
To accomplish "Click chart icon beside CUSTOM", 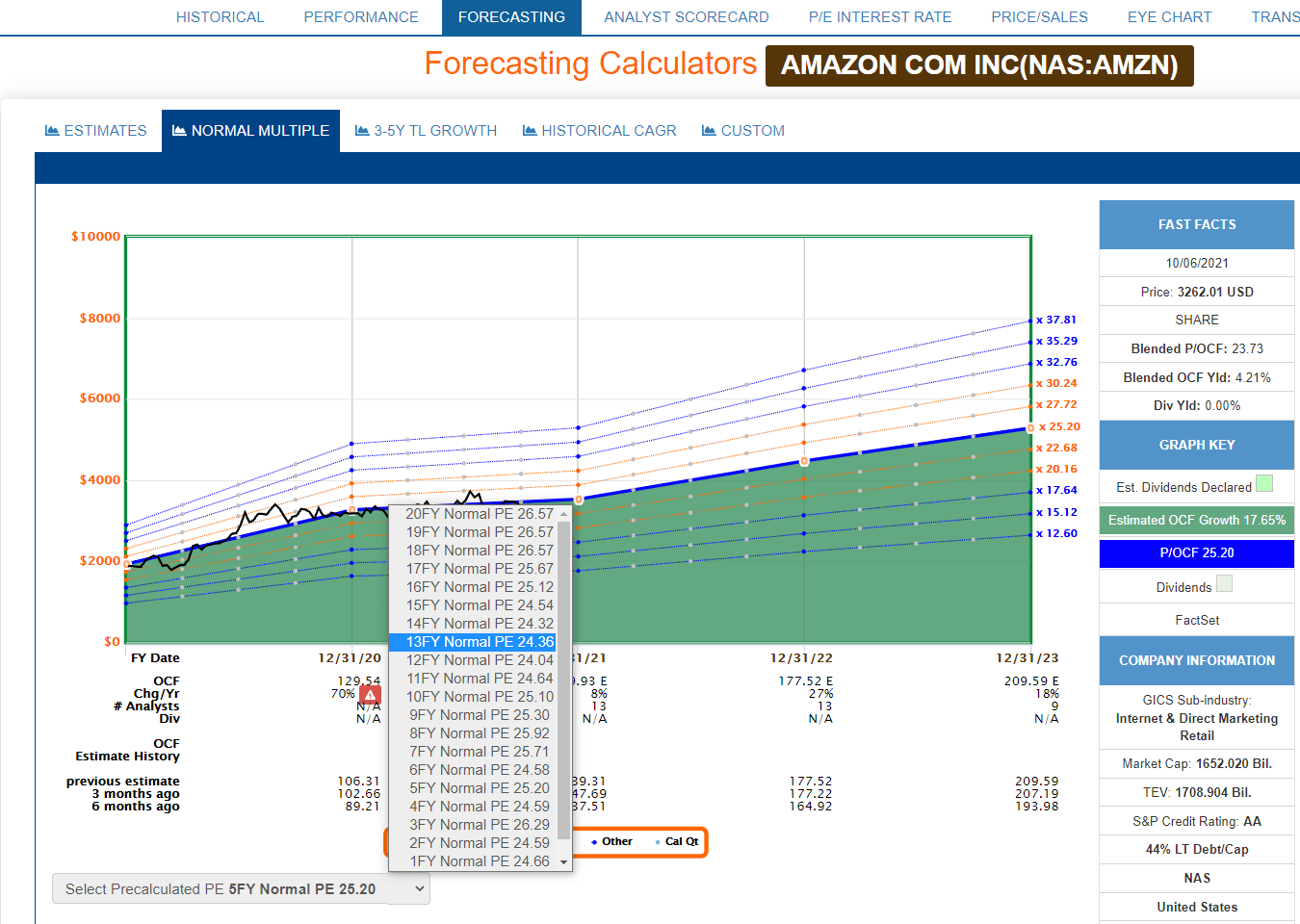I will point(709,130).
